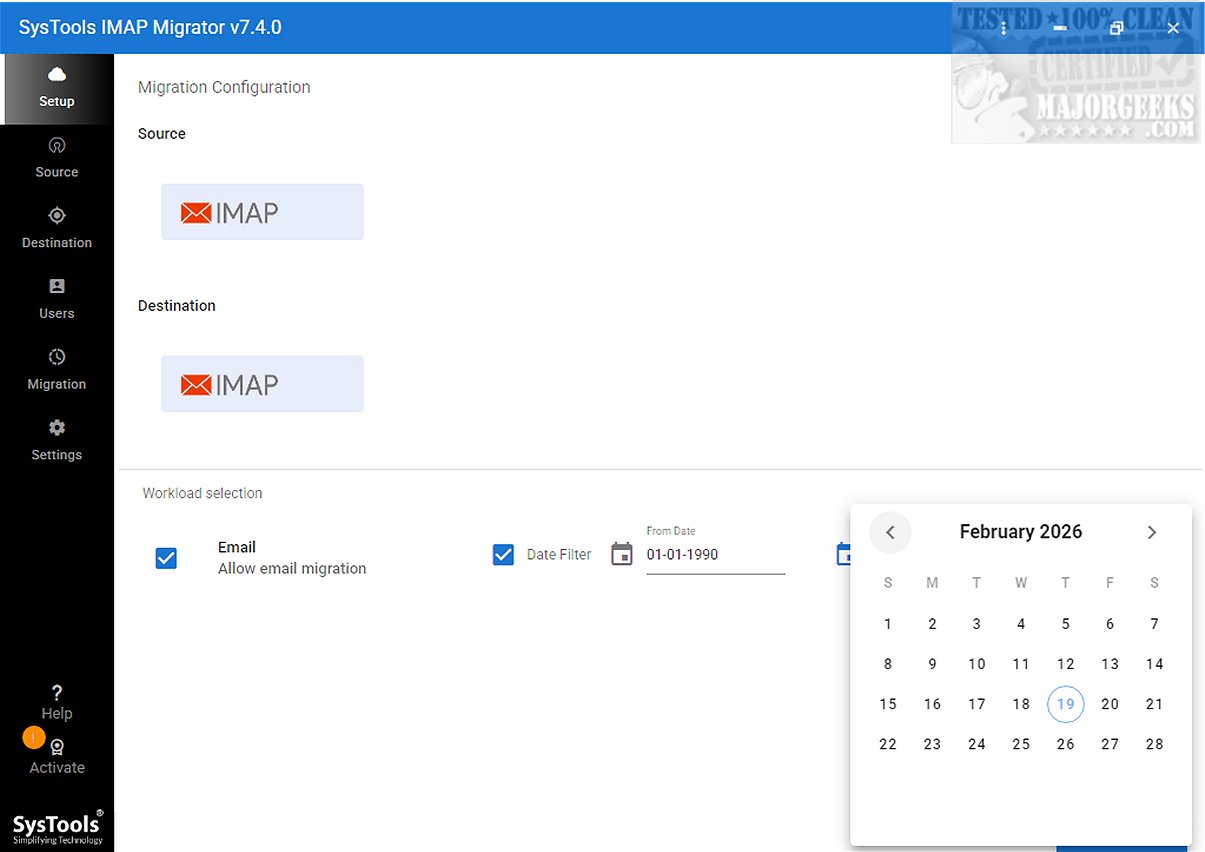Click Activate license icon

[57, 757]
